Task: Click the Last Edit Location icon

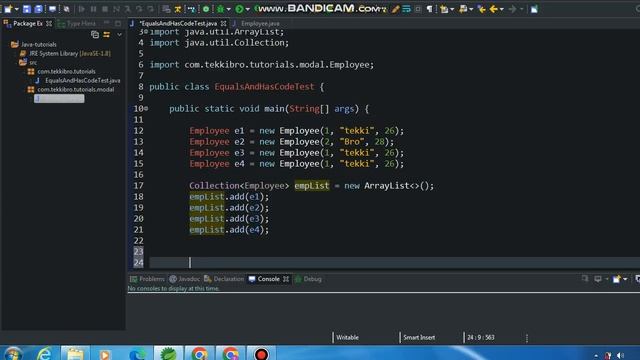Action: click(x=482, y=9)
